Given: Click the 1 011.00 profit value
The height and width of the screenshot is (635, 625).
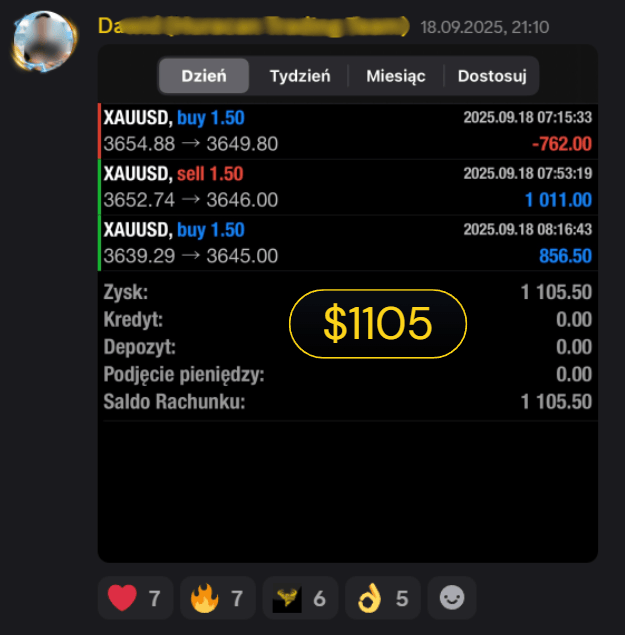Looking at the screenshot, I should [x=558, y=200].
